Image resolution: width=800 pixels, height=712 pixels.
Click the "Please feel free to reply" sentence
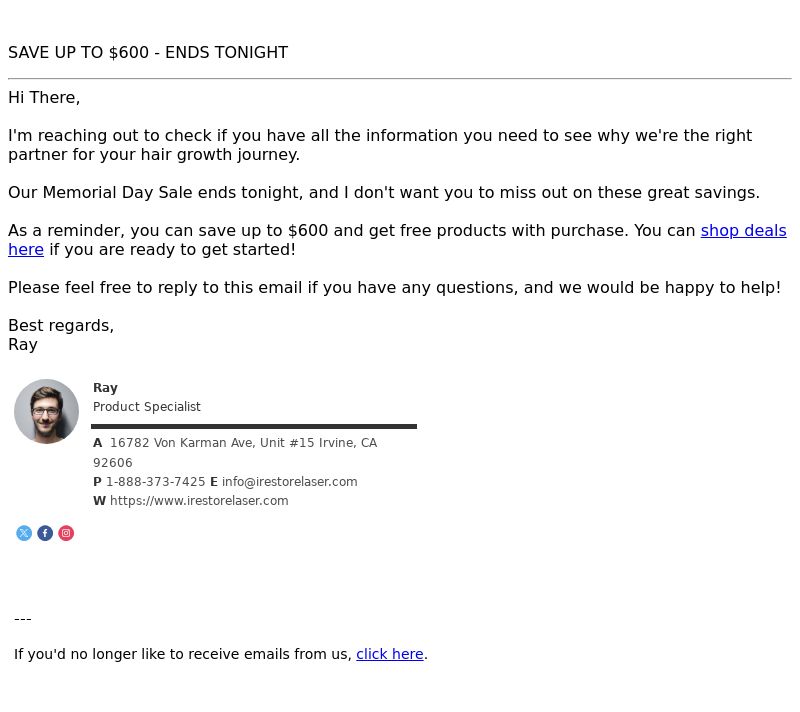(x=394, y=288)
